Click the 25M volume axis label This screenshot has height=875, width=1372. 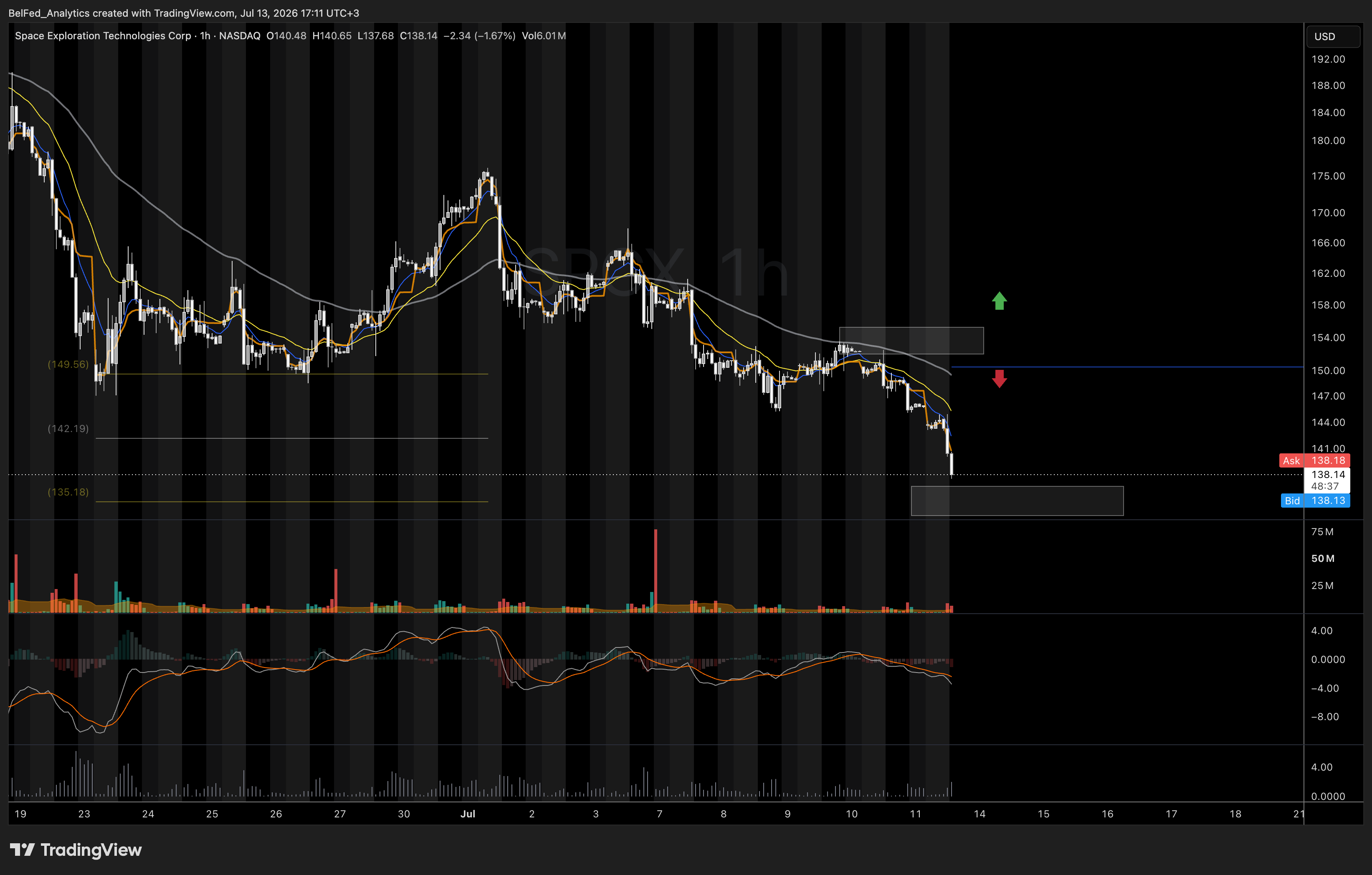1322,586
